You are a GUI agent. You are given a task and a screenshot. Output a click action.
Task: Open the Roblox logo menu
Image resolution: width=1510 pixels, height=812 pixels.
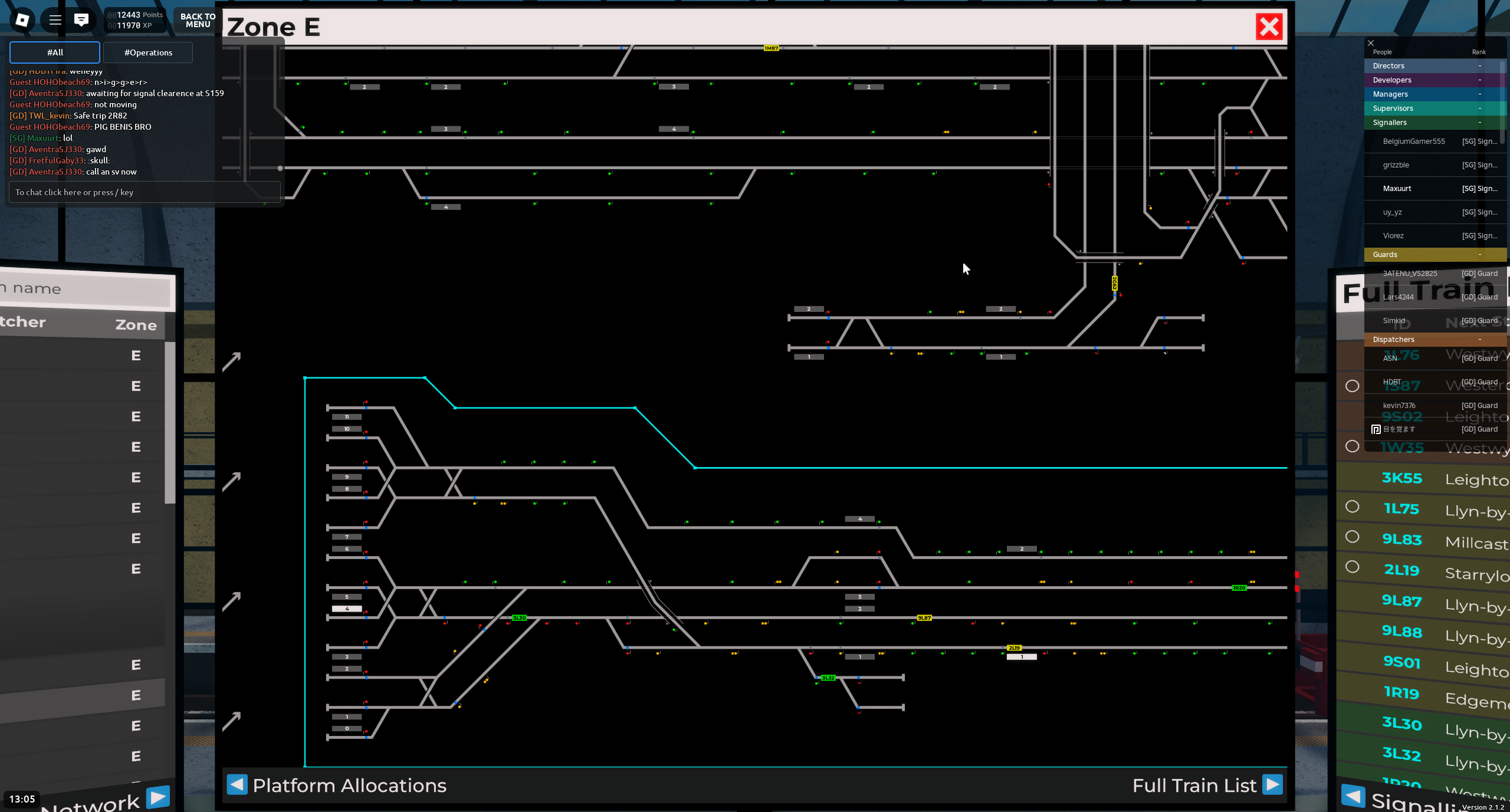click(x=22, y=20)
